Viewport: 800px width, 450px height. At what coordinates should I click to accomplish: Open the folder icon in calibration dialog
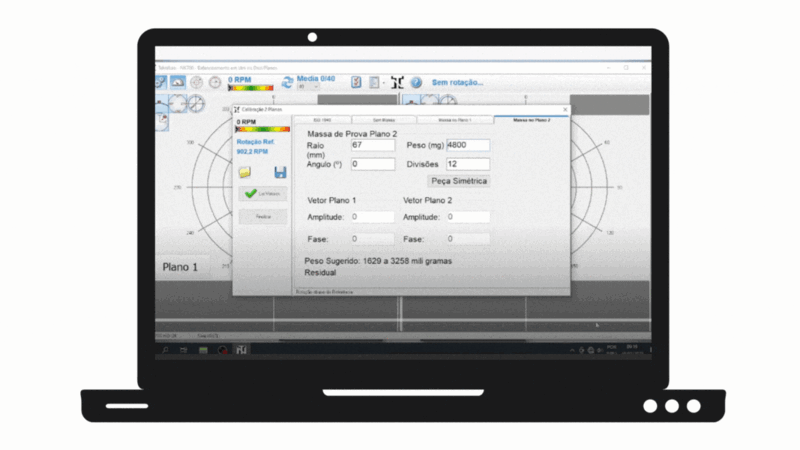coord(245,172)
